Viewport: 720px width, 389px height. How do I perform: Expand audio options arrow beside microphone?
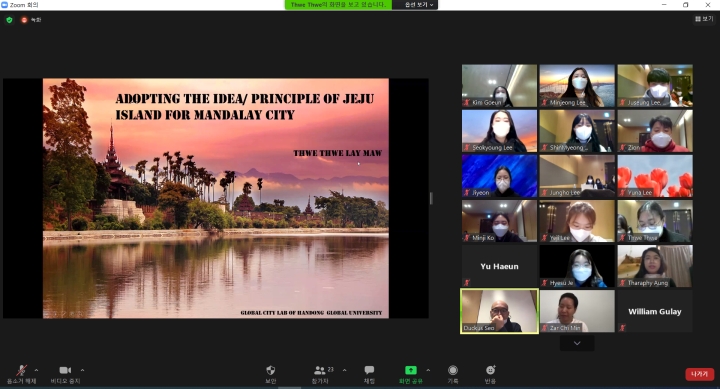point(36,370)
